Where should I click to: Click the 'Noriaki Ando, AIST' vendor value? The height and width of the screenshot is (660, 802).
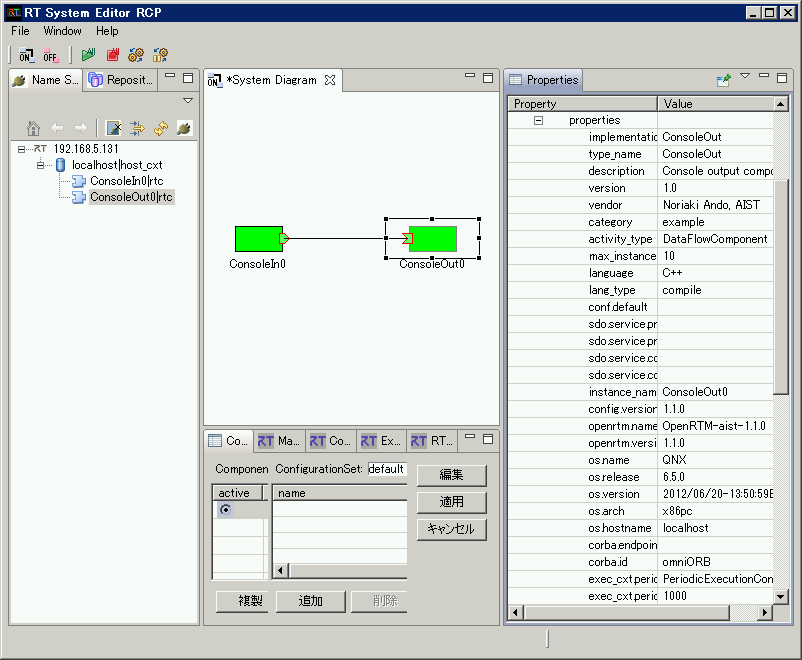click(x=711, y=205)
